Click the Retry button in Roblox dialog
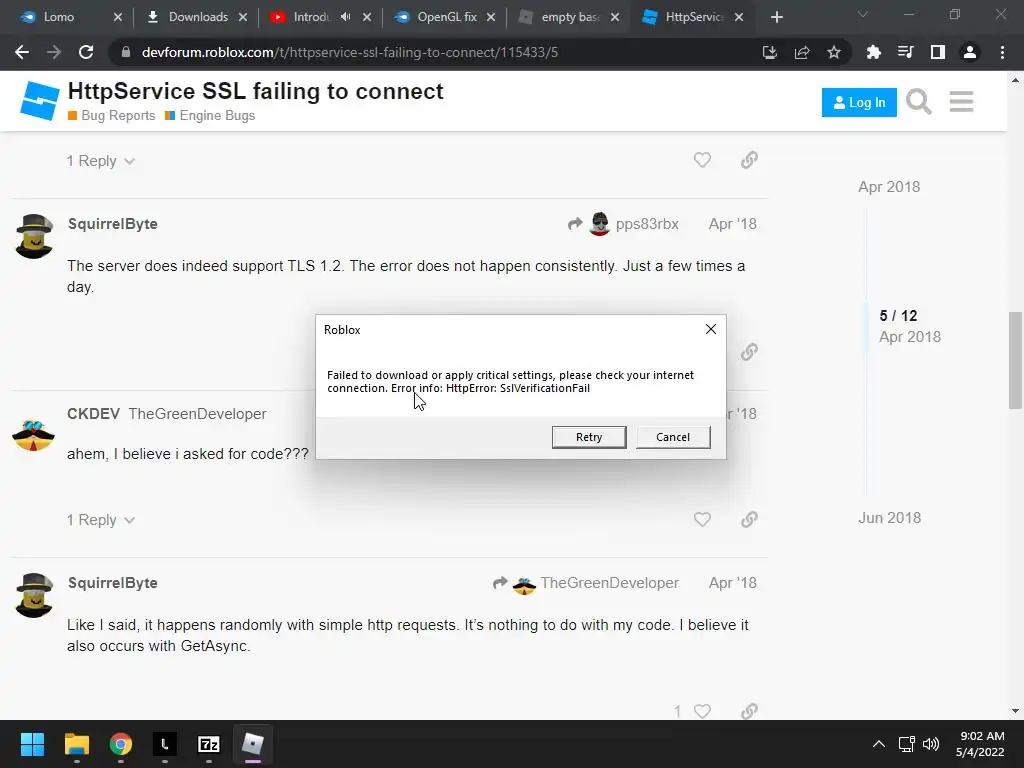The image size is (1024, 768). coord(588,437)
